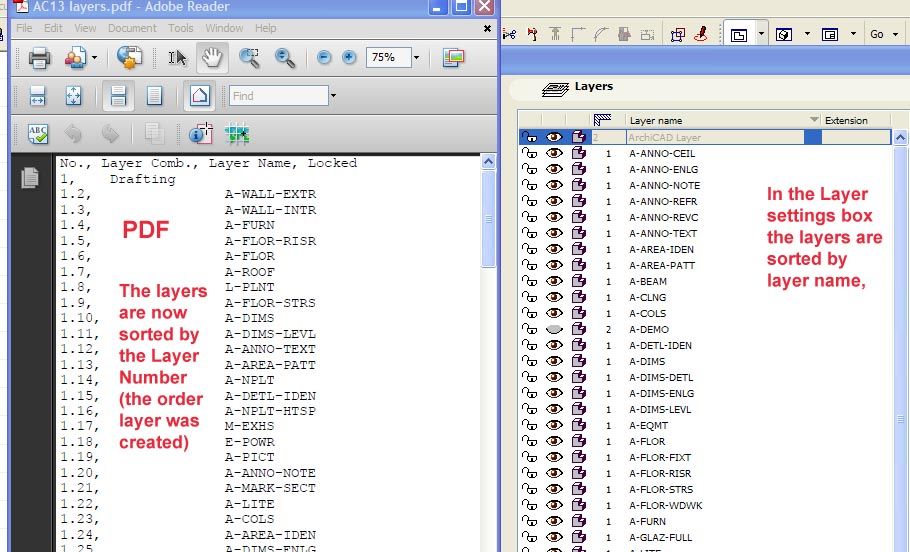The height and width of the screenshot is (552, 910).
Task: Toggle the lock of A-ANNO-NOTE layer
Action: coord(529,185)
